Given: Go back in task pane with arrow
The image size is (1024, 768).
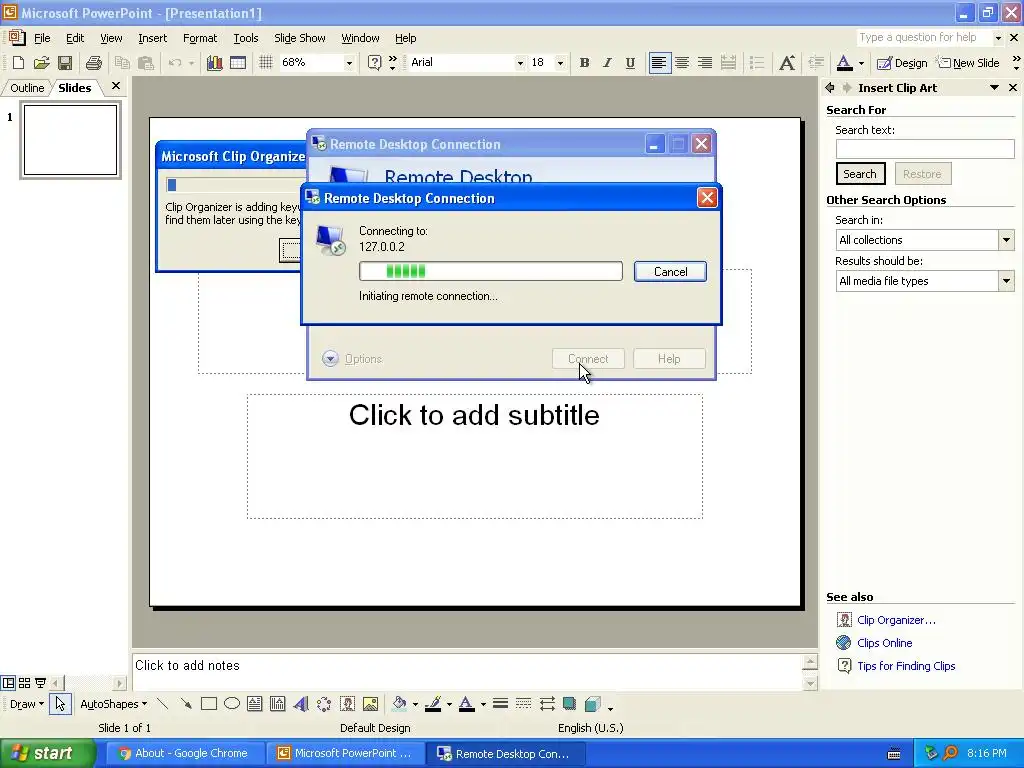Looking at the screenshot, I should tap(830, 88).
